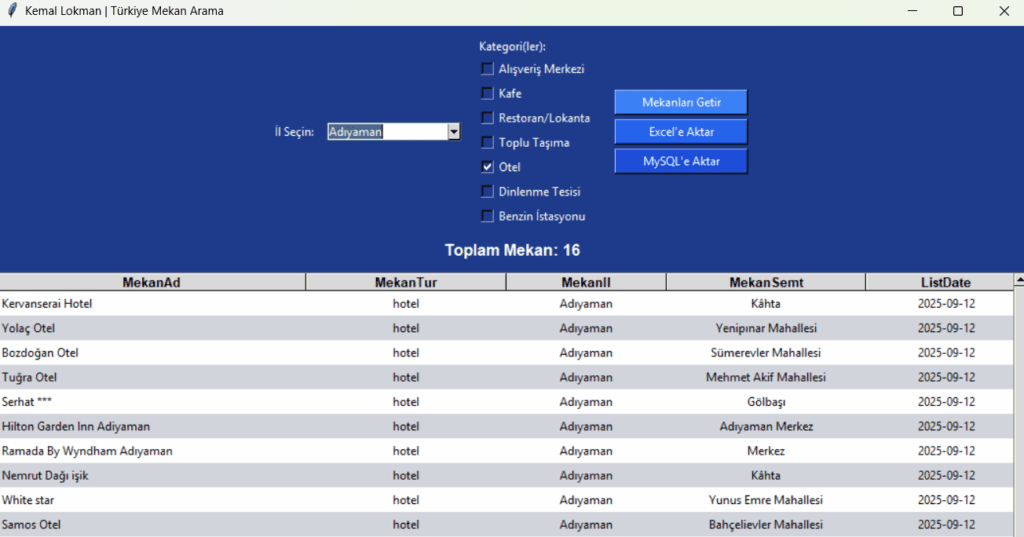The height and width of the screenshot is (537, 1024).
Task: Sort by the MekanSemt column header
Action: 765,282
